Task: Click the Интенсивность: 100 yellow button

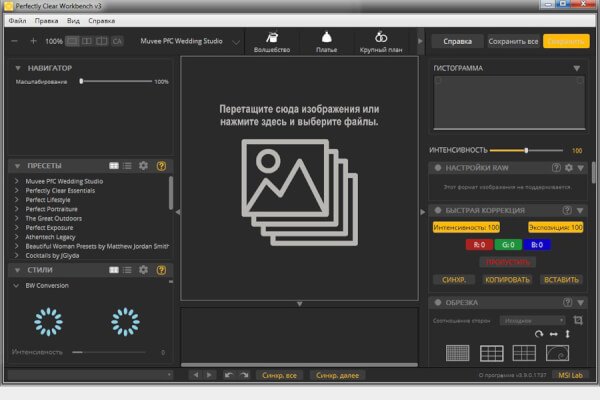Action: coord(466,227)
